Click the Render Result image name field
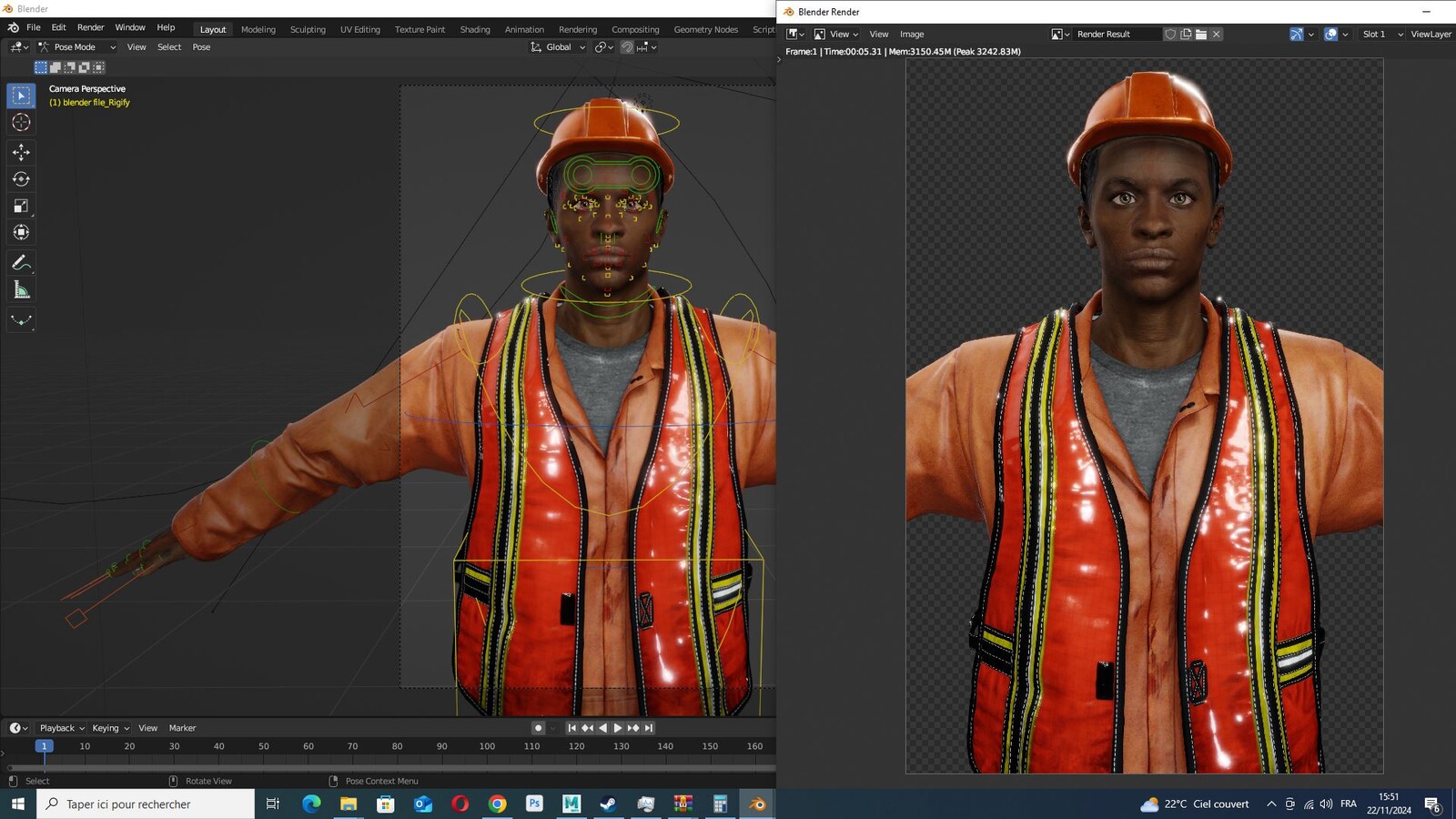The image size is (1456, 819). 1117,35
